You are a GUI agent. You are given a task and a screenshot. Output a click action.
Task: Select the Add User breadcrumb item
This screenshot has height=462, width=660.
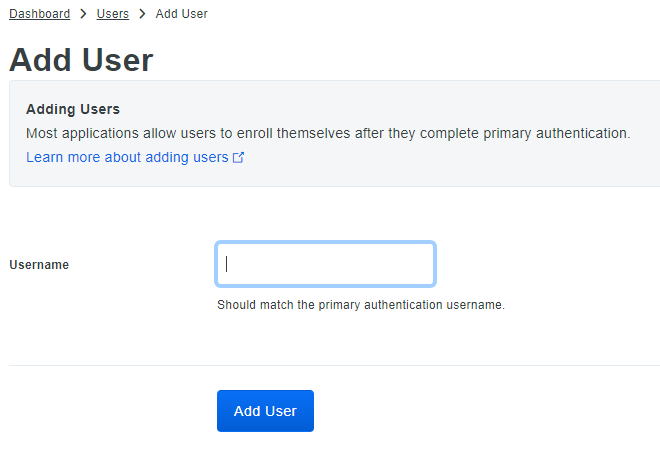click(182, 14)
